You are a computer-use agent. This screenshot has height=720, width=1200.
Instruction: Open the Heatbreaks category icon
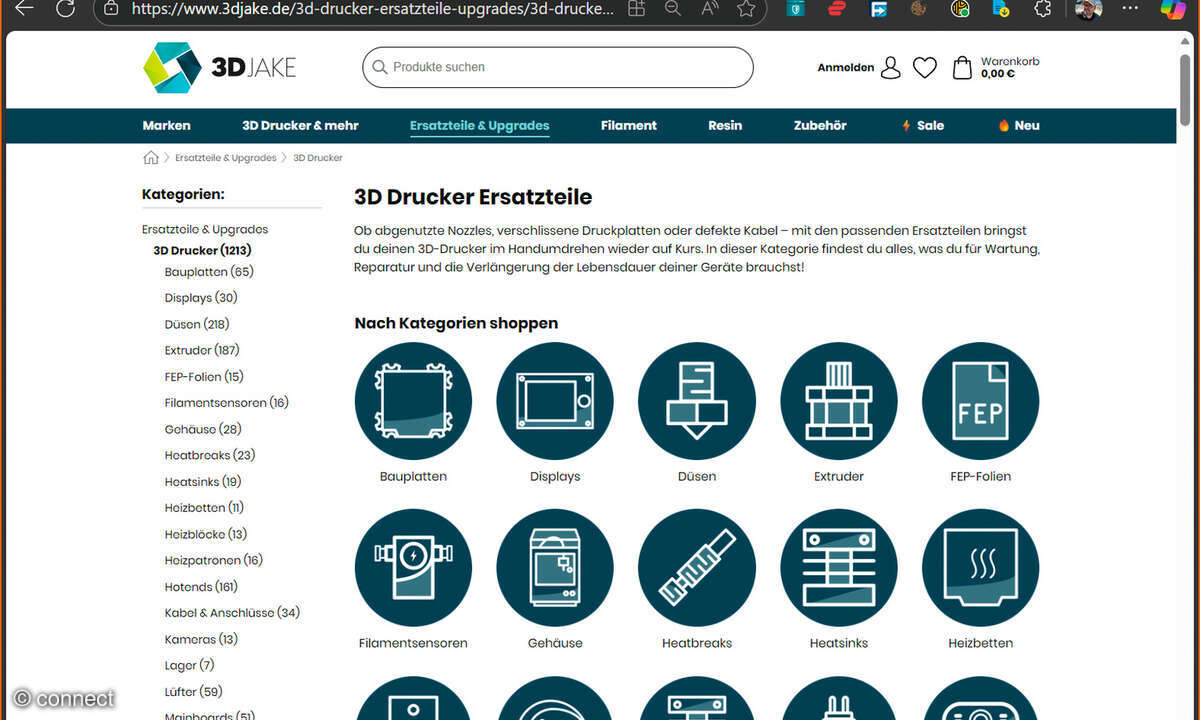697,567
